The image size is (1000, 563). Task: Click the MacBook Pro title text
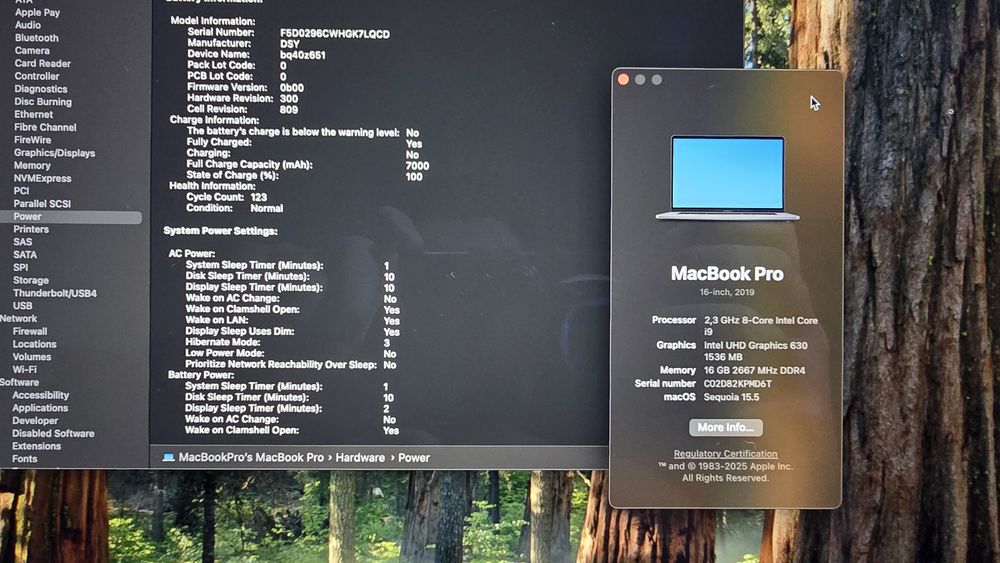(x=727, y=274)
